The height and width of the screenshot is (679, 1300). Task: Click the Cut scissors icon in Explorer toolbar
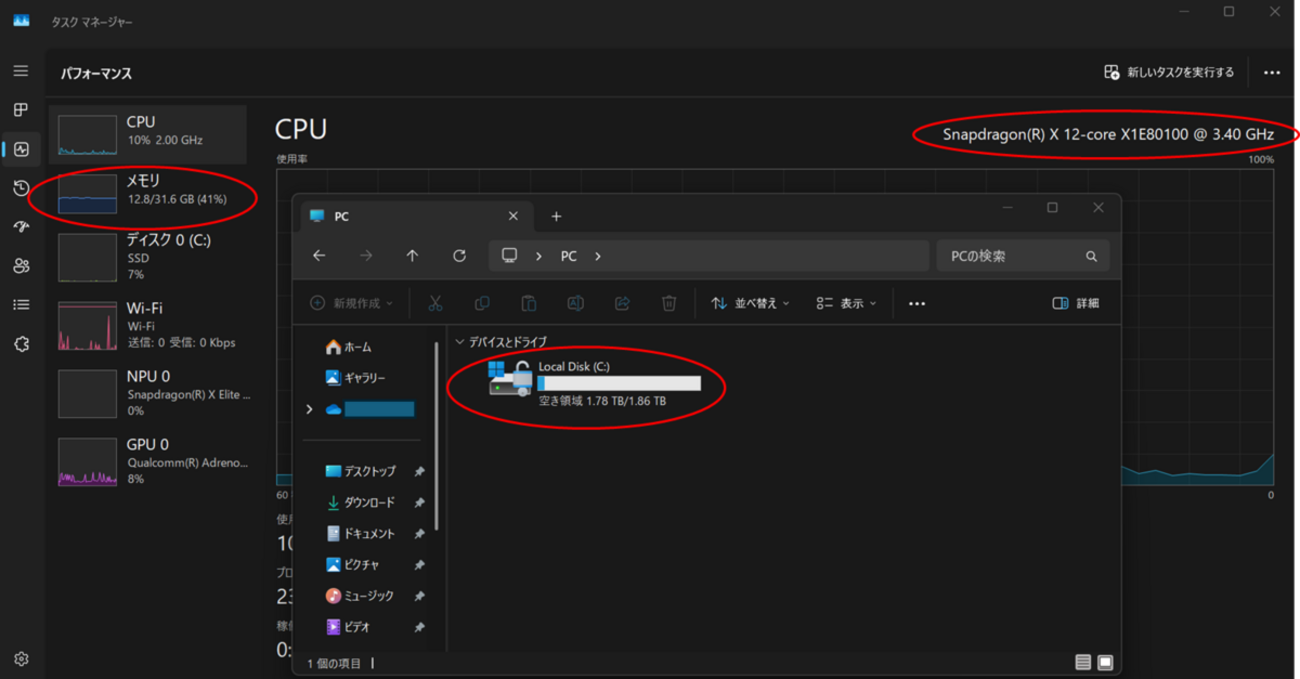point(435,303)
